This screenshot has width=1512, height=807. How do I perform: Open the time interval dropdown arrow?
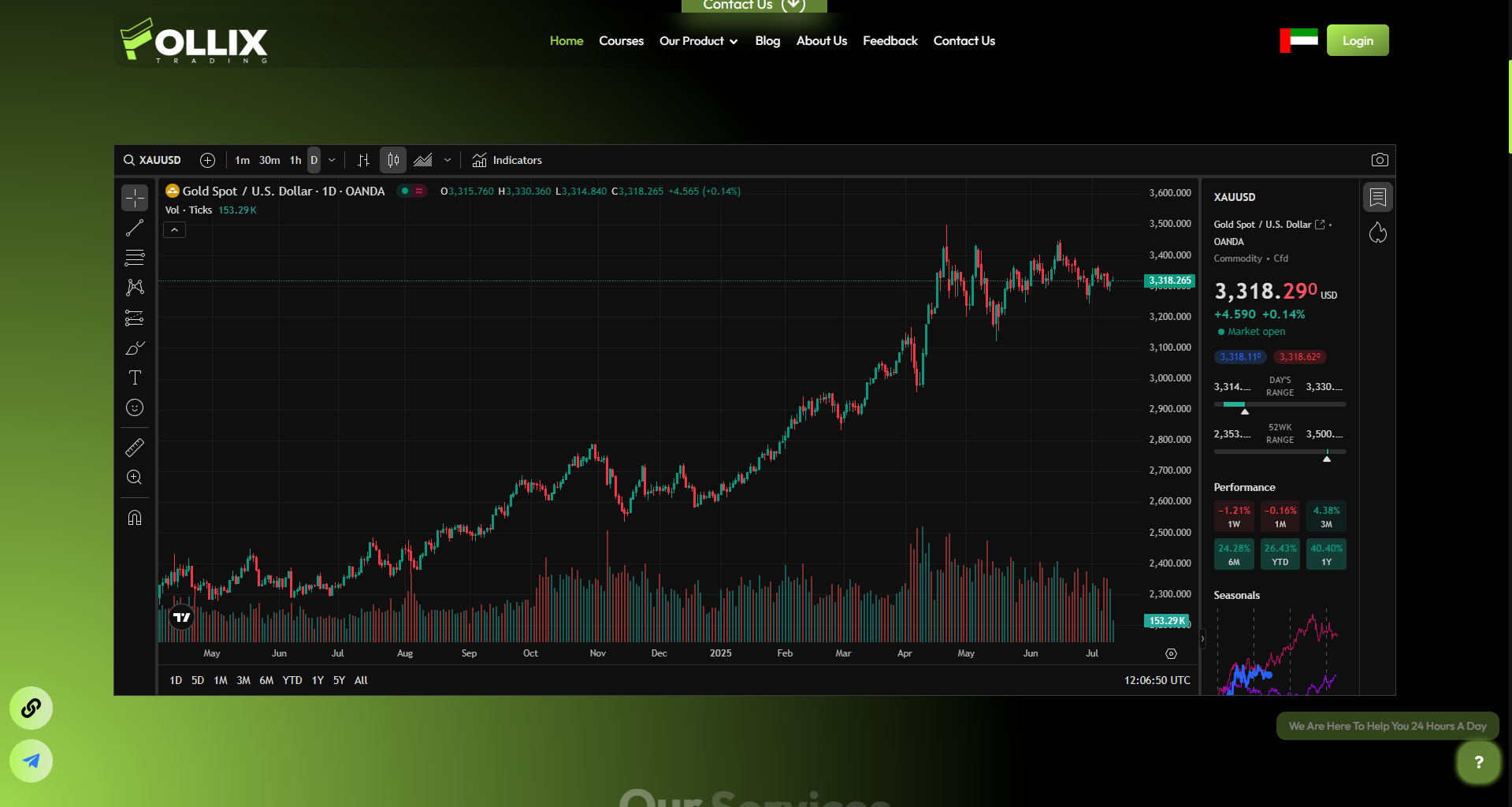tap(332, 160)
